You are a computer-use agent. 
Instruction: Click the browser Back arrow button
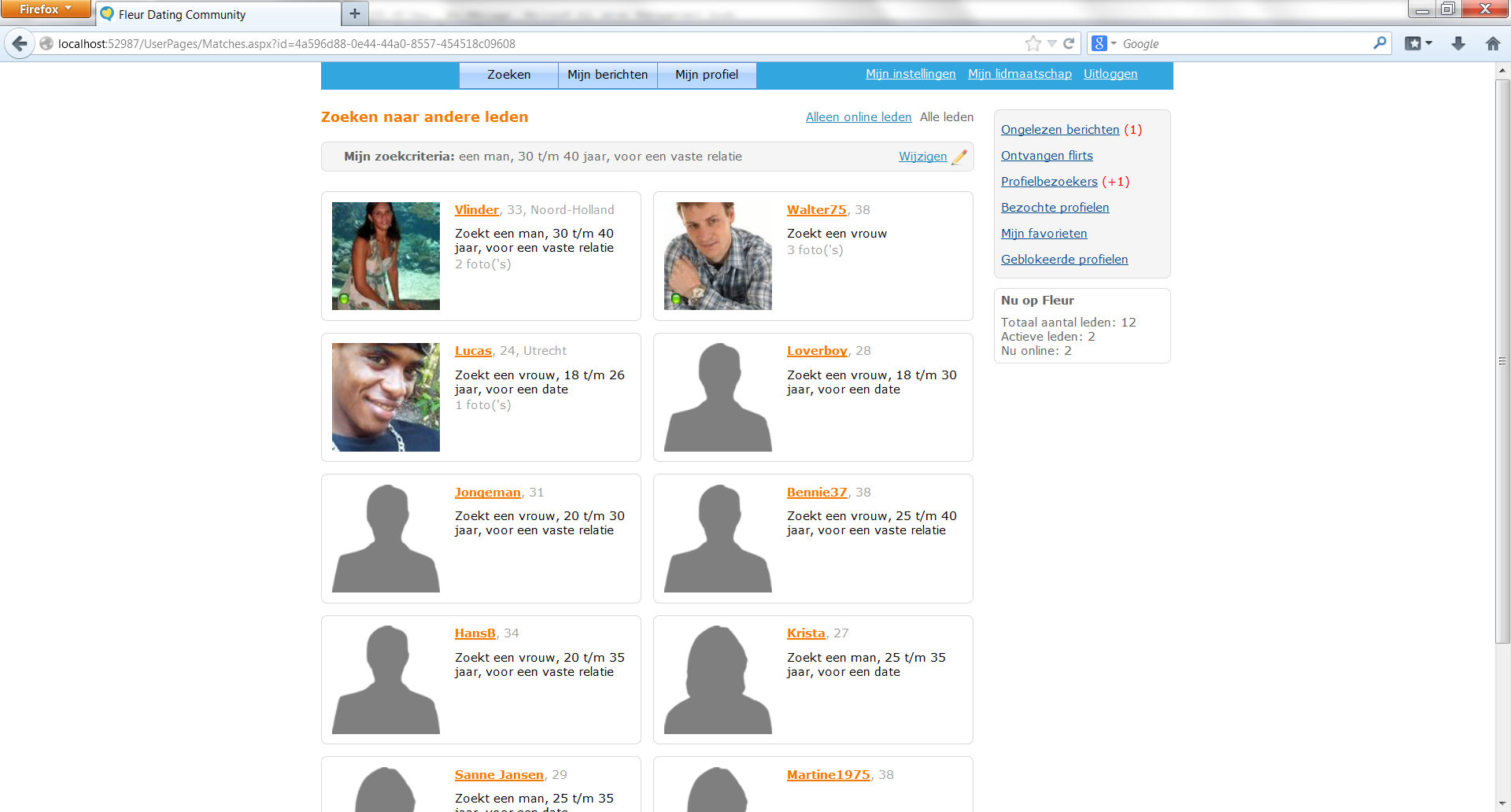pos(20,44)
